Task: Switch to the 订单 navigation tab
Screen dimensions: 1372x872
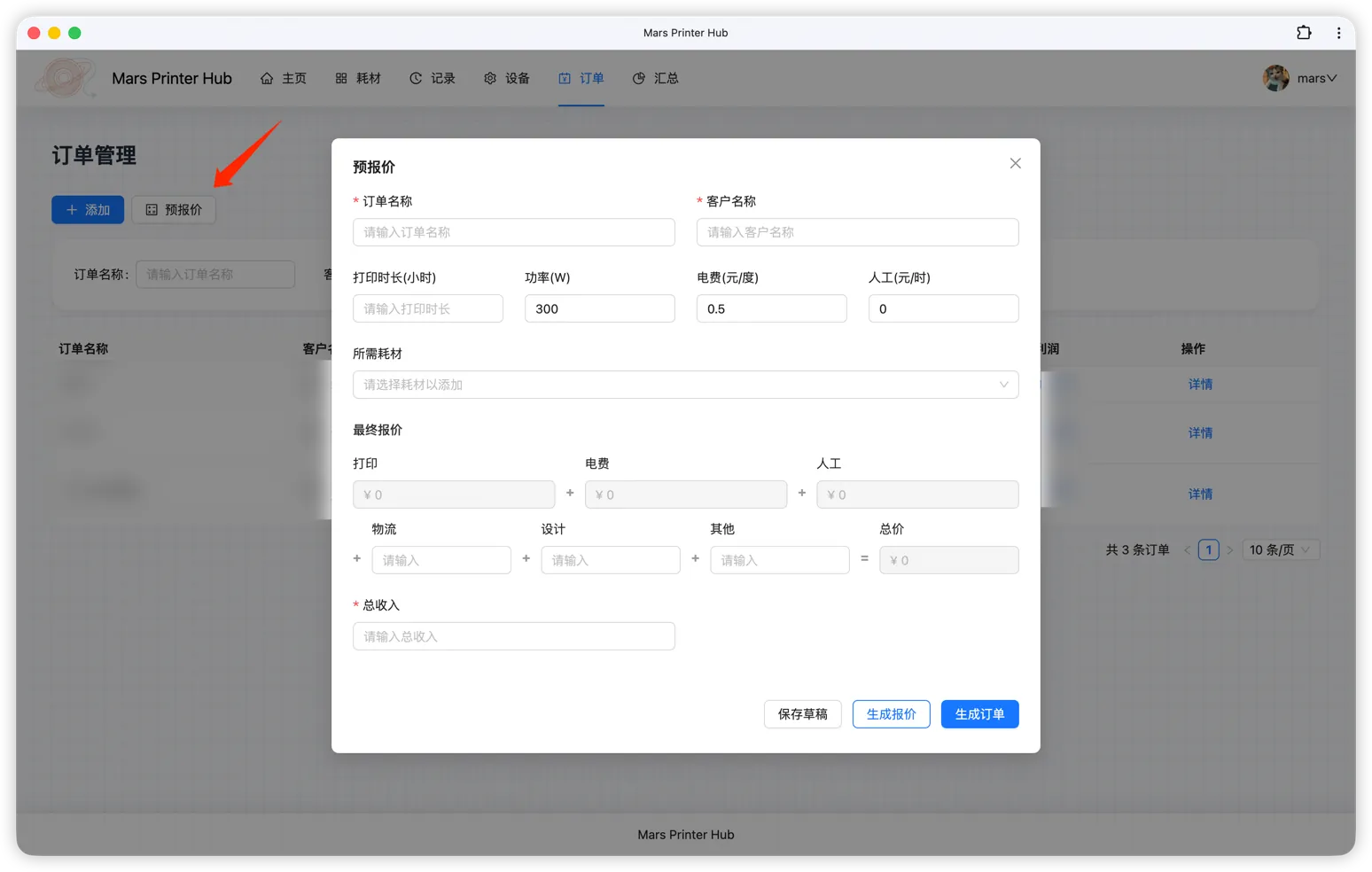Action: click(x=581, y=78)
